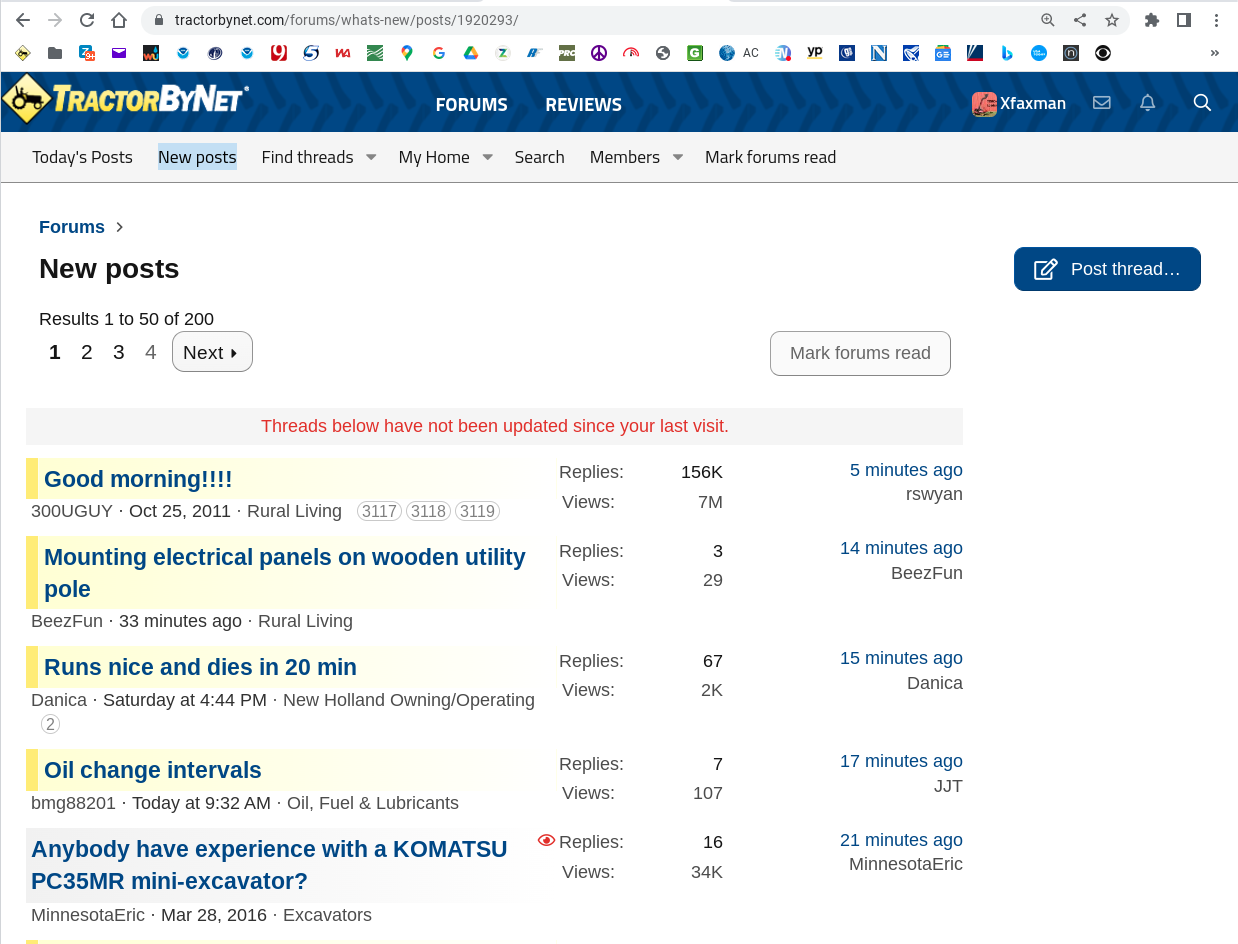The height and width of the screenshot is (944, 1238).
Task: Click the search magnifier in site header
Action: click(1202, 103)
